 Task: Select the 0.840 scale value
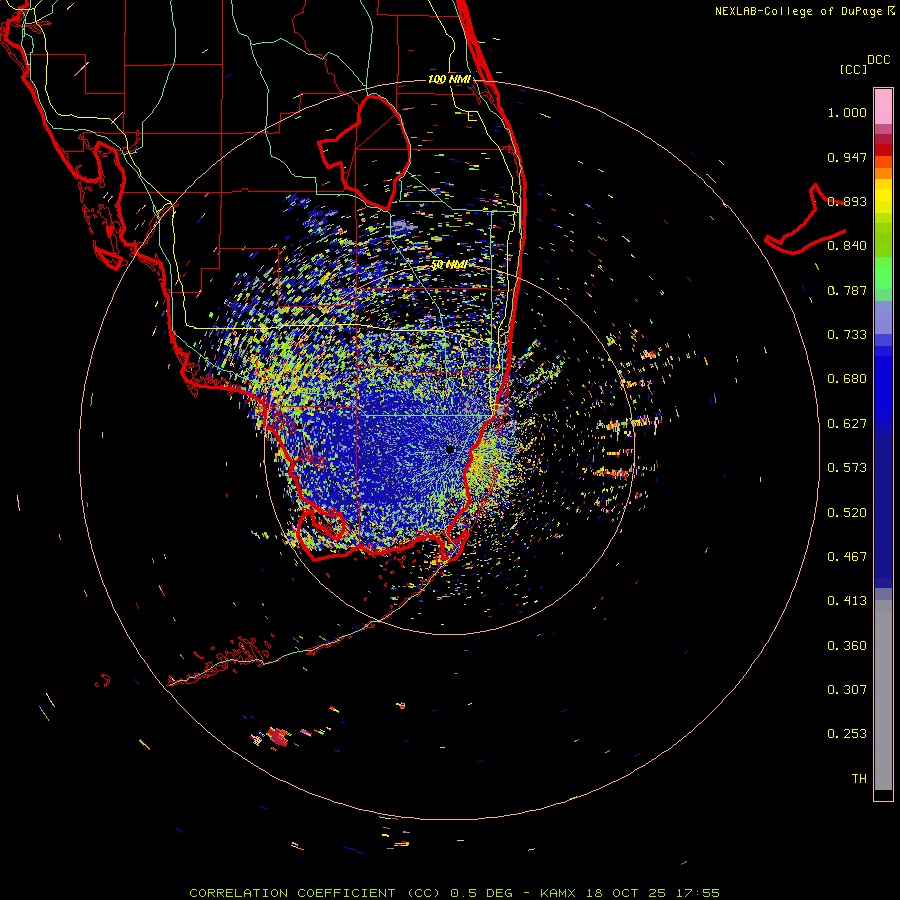point(847,246)
